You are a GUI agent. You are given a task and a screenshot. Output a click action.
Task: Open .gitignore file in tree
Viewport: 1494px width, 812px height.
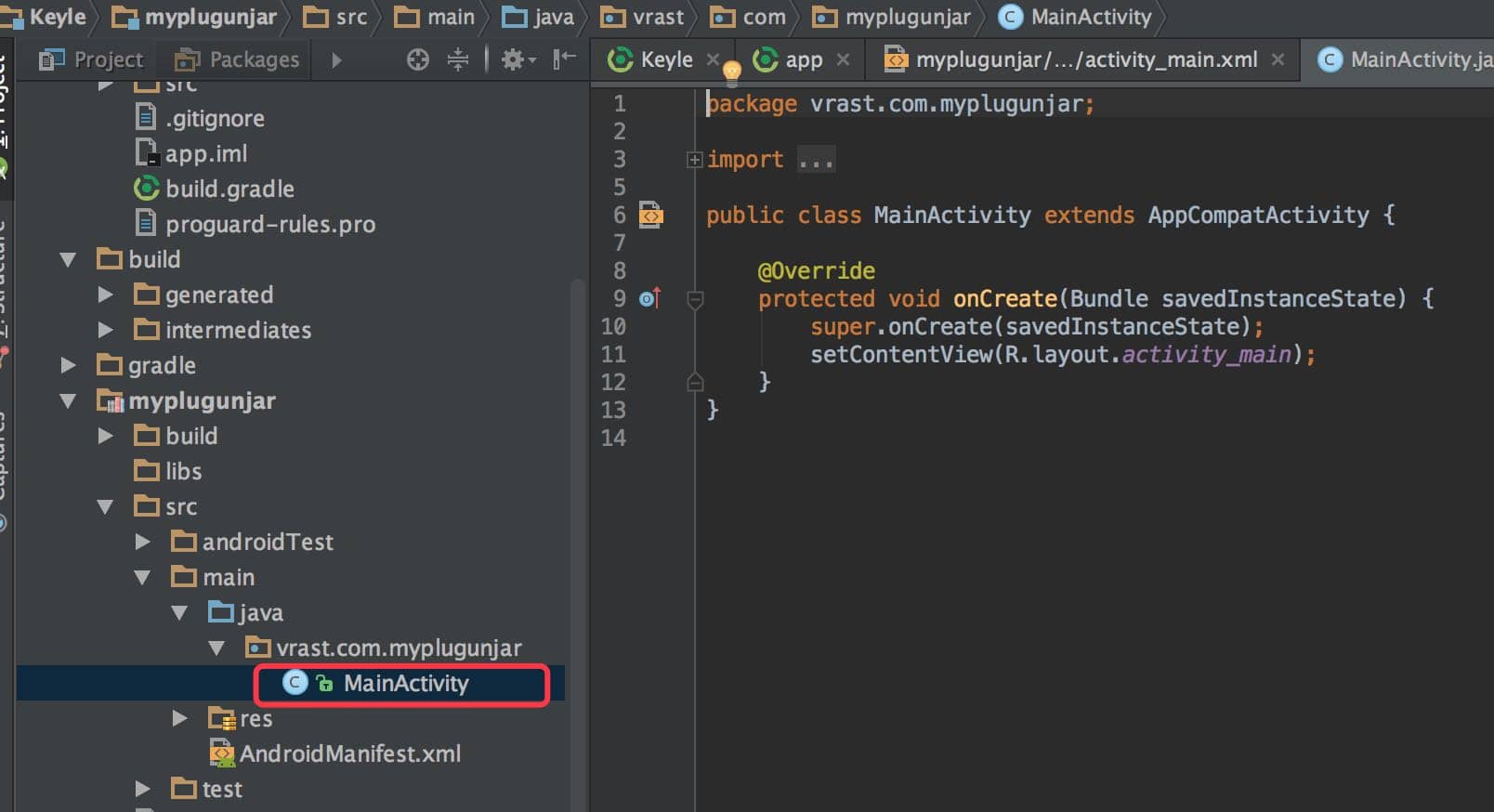pyautogui.click(x=200, y=118)
